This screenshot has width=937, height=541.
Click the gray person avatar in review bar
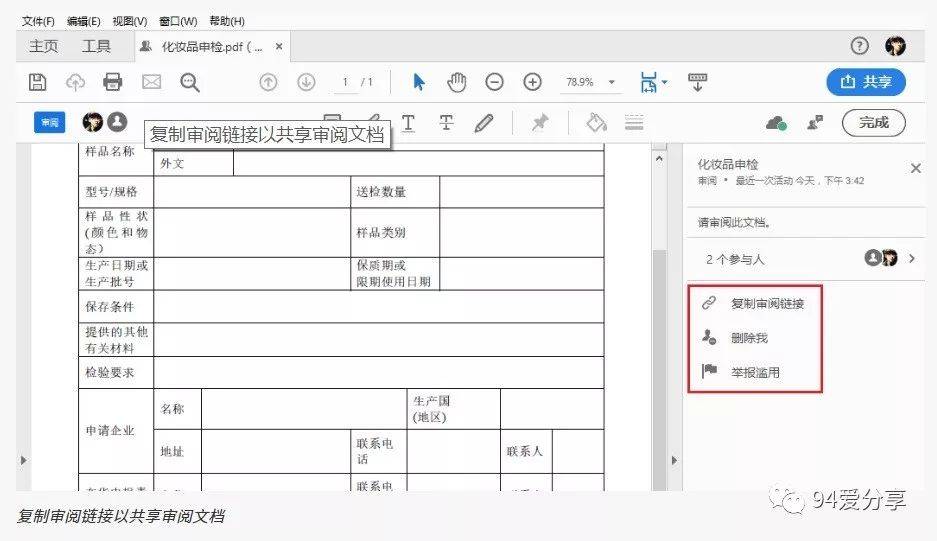118,122
